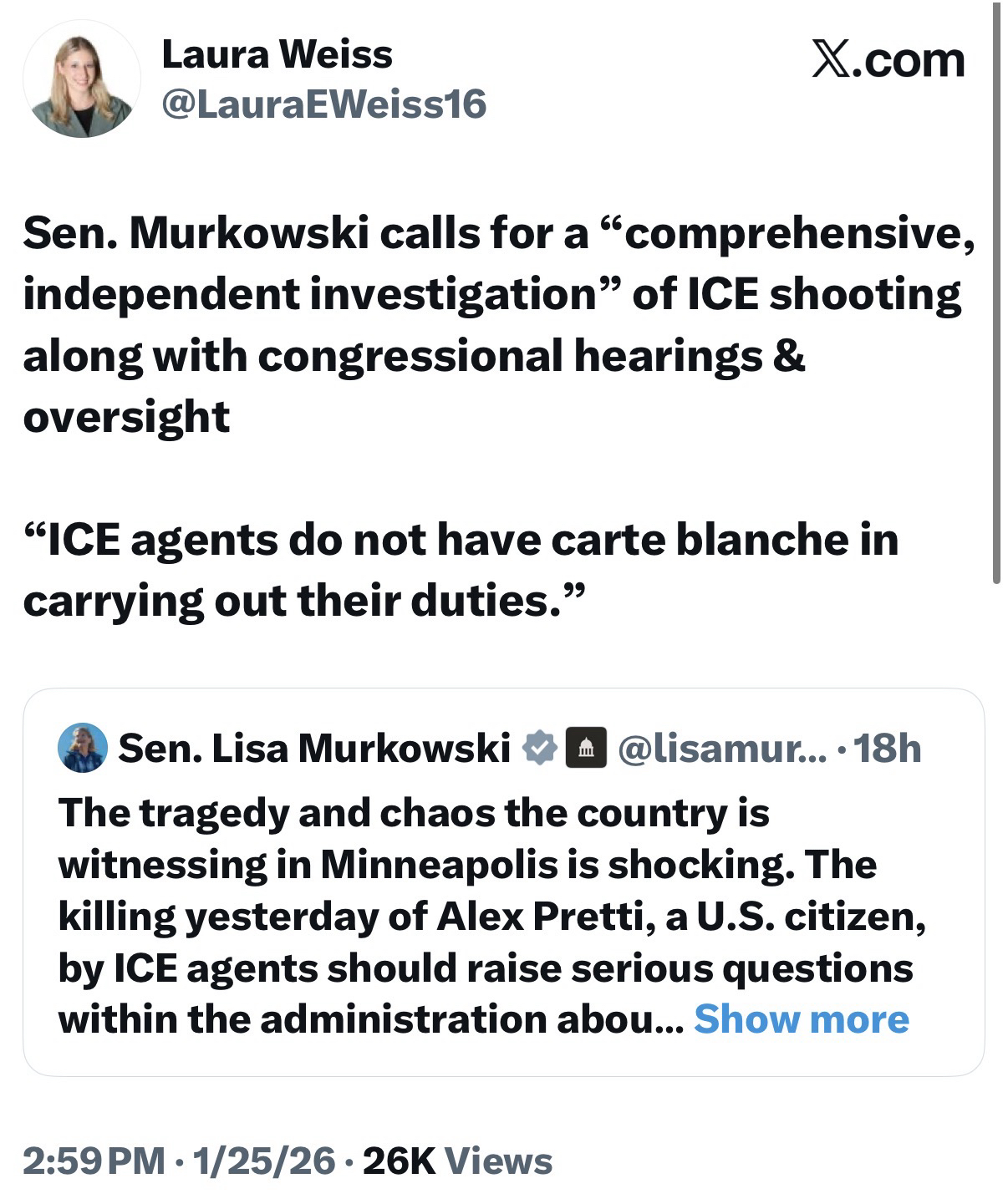
Task: Open Sen. Lisa Murkowski's small avatar
Action: coord(82,747)
